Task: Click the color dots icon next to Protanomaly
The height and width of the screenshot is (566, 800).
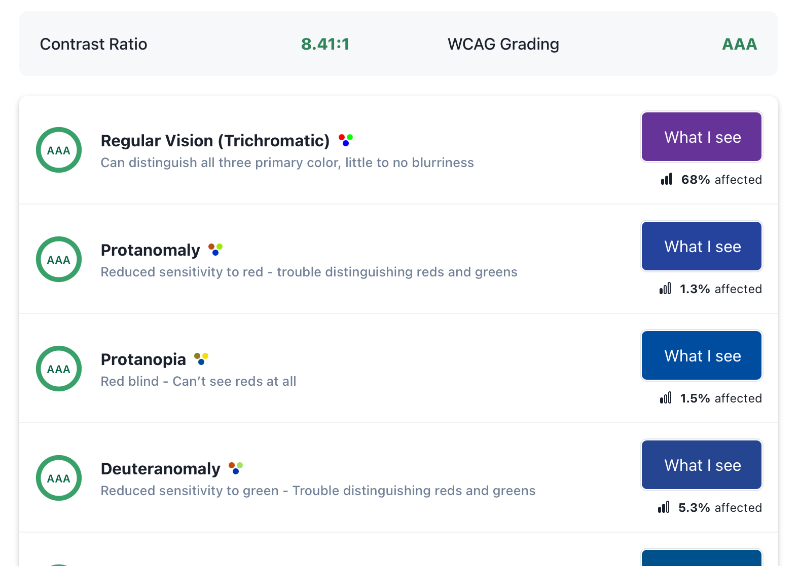Action: (215, 250)
